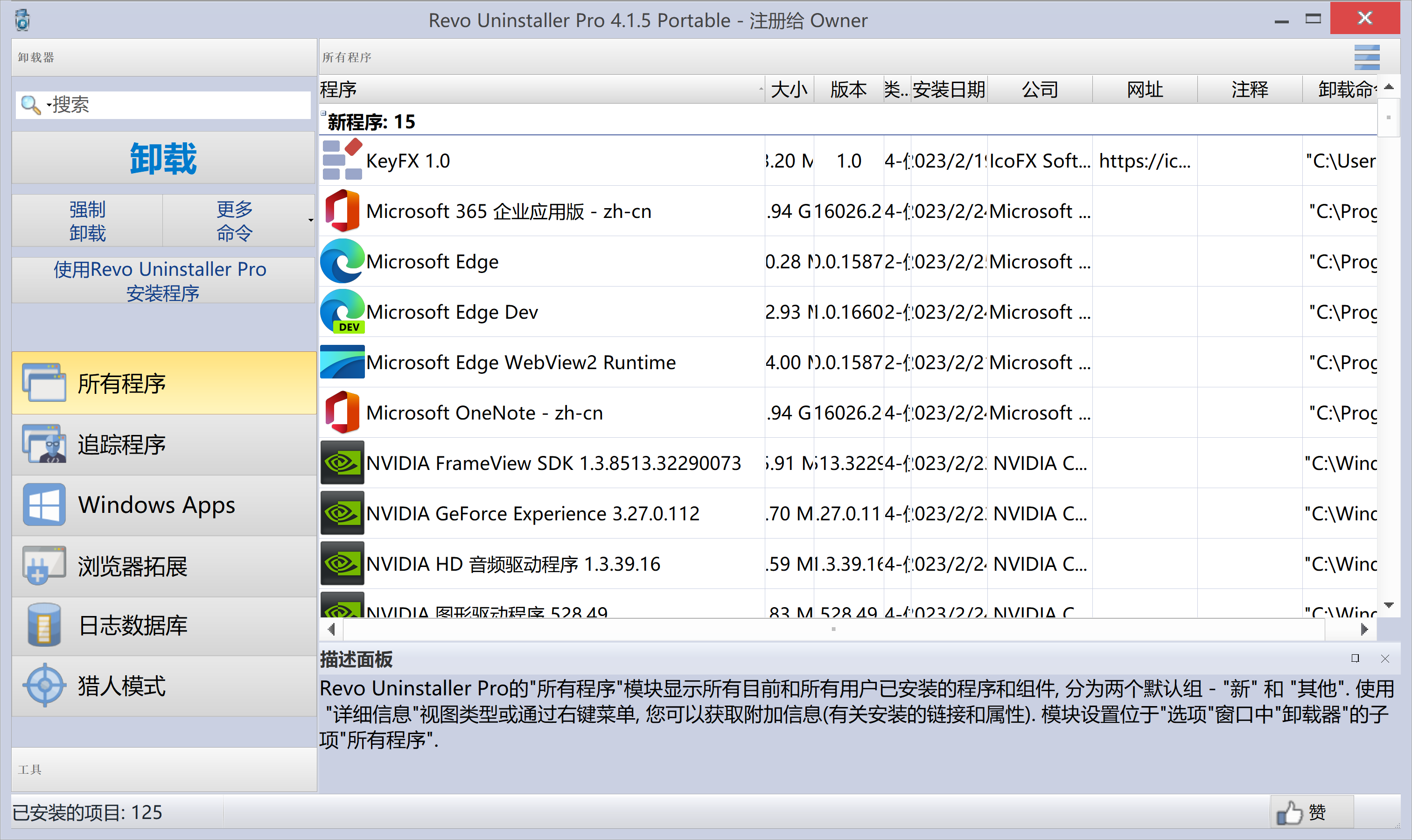
Task: Select Microsoft OneNote - zh-cn row
Action: pos(848,412)
